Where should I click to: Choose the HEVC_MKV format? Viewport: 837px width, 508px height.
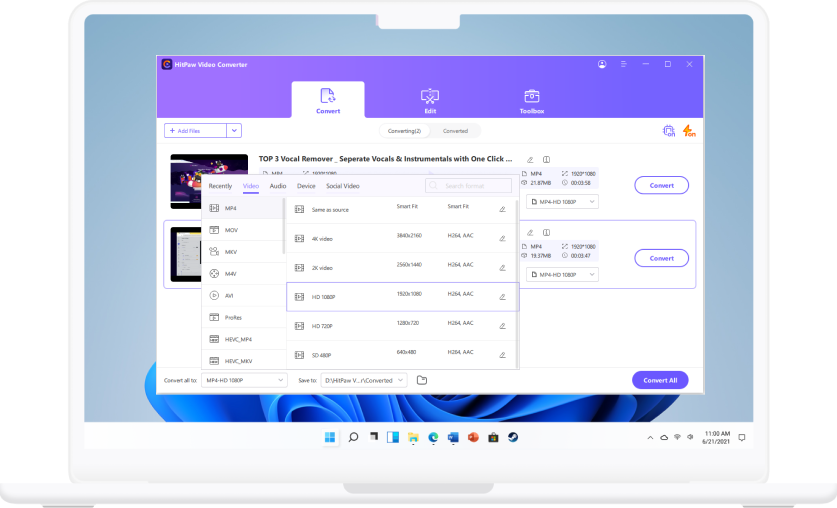pyautogui.click(x=243, y=361)
